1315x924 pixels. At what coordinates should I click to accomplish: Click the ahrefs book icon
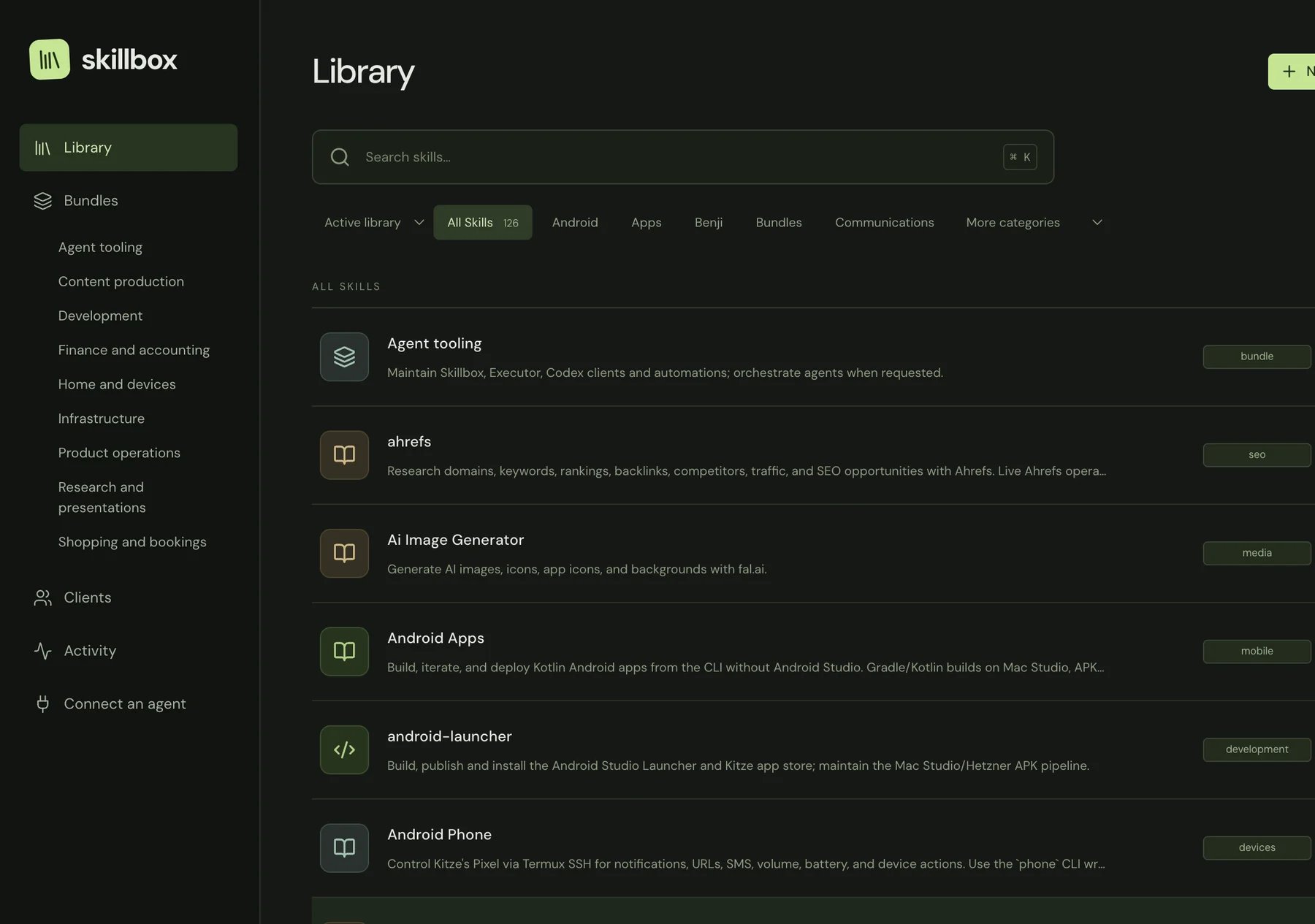tap(344, 455)
